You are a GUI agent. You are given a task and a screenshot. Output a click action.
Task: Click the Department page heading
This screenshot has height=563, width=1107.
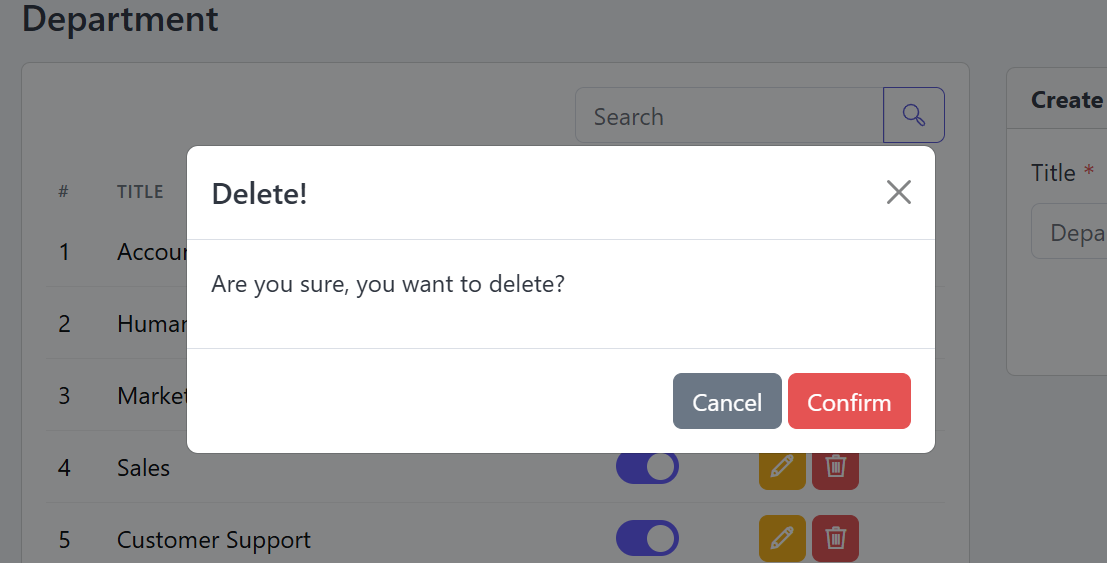120,18
